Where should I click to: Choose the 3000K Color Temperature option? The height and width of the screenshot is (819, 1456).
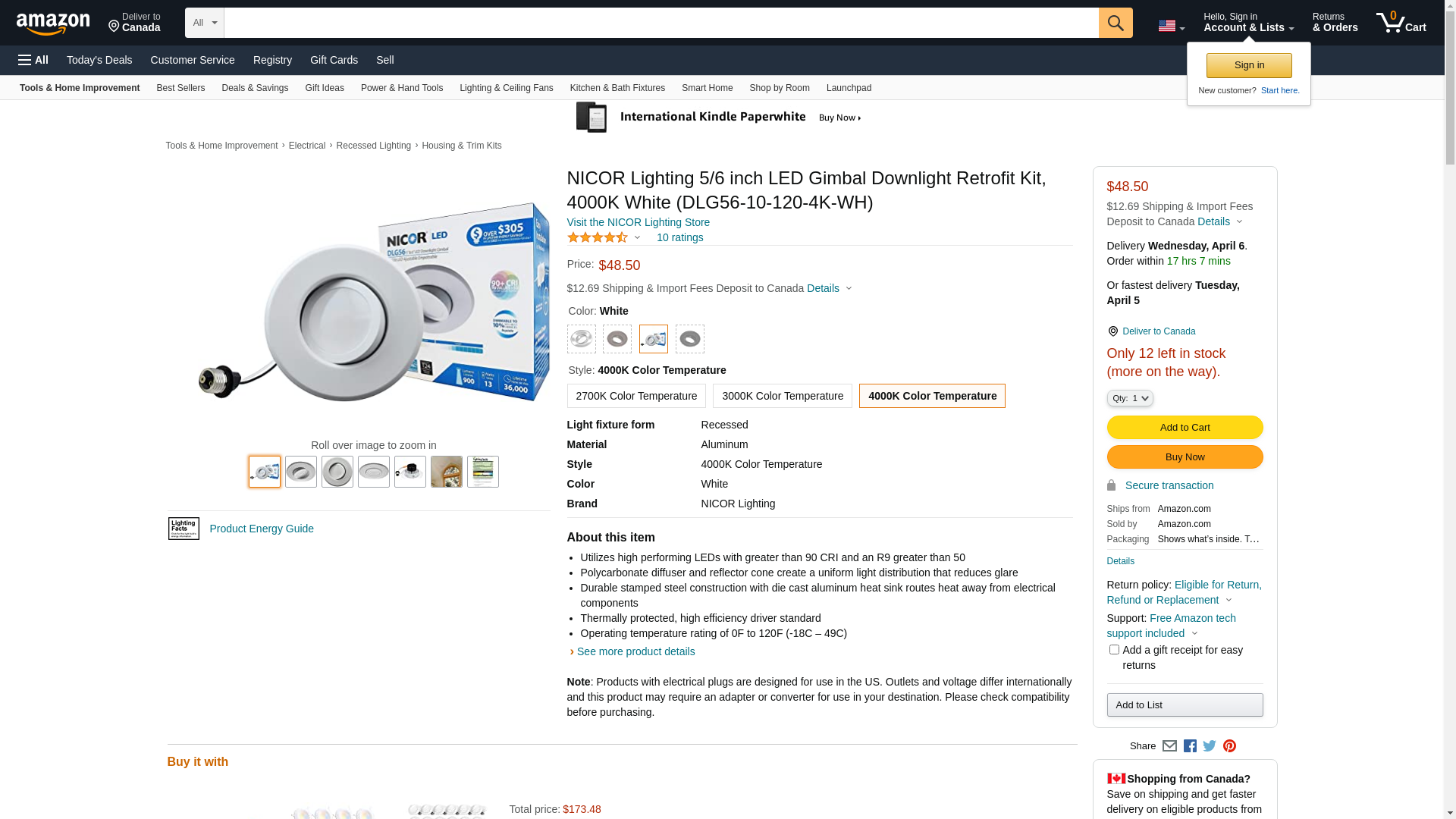coord(782,396)
